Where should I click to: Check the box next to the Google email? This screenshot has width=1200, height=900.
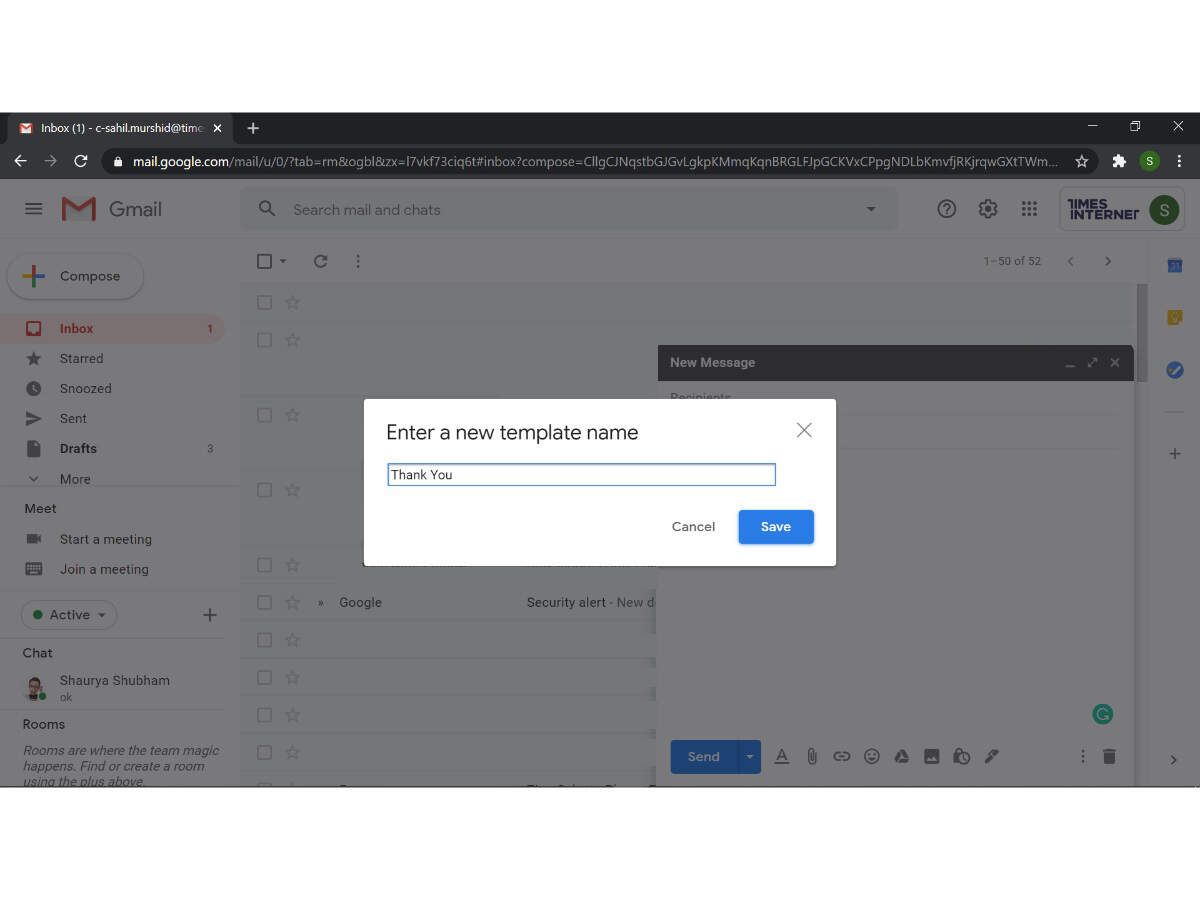click(x=264, y=602)
